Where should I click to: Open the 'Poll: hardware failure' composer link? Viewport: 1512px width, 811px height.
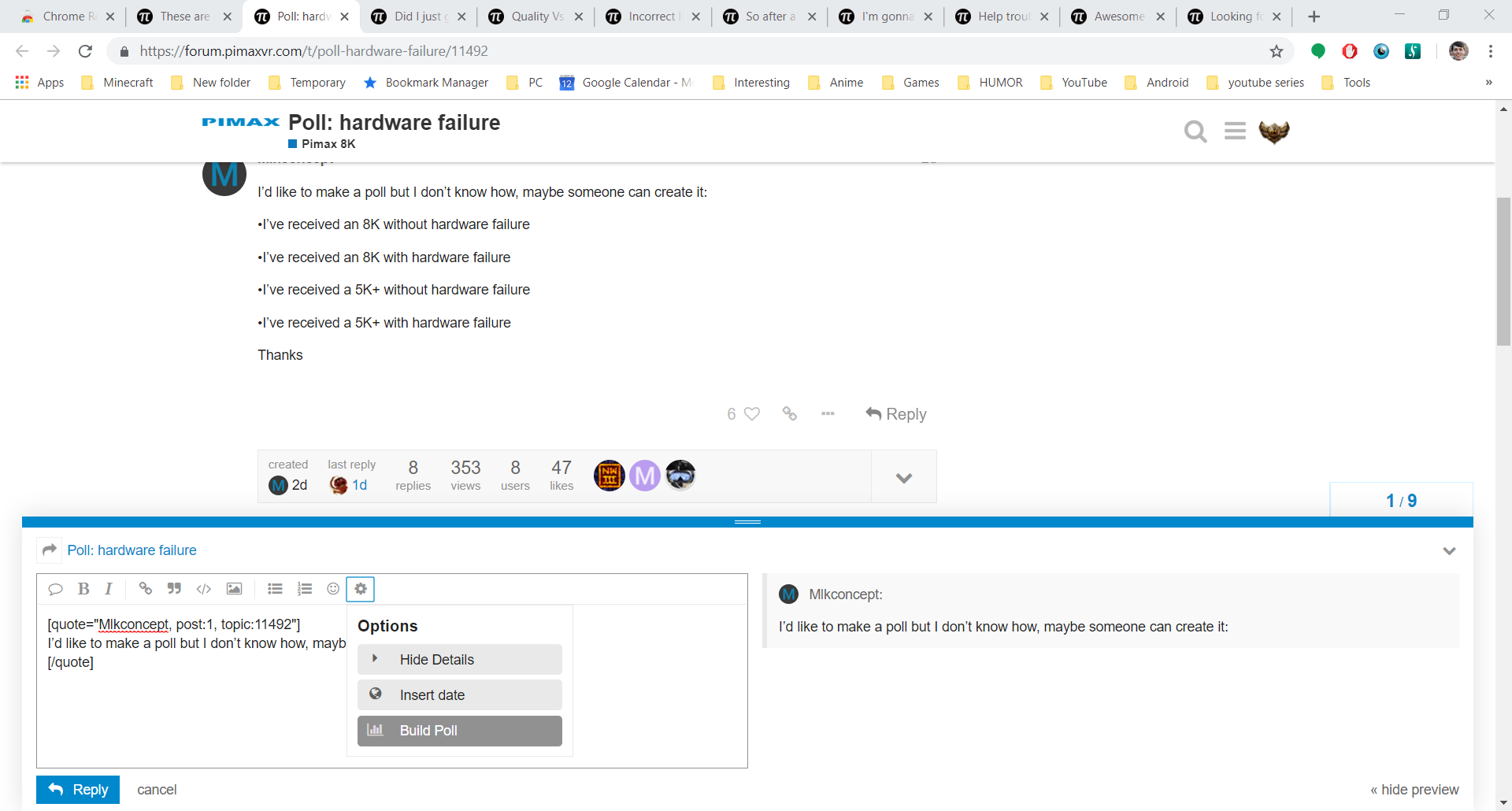pyautogui.click(x=132, y=550)
